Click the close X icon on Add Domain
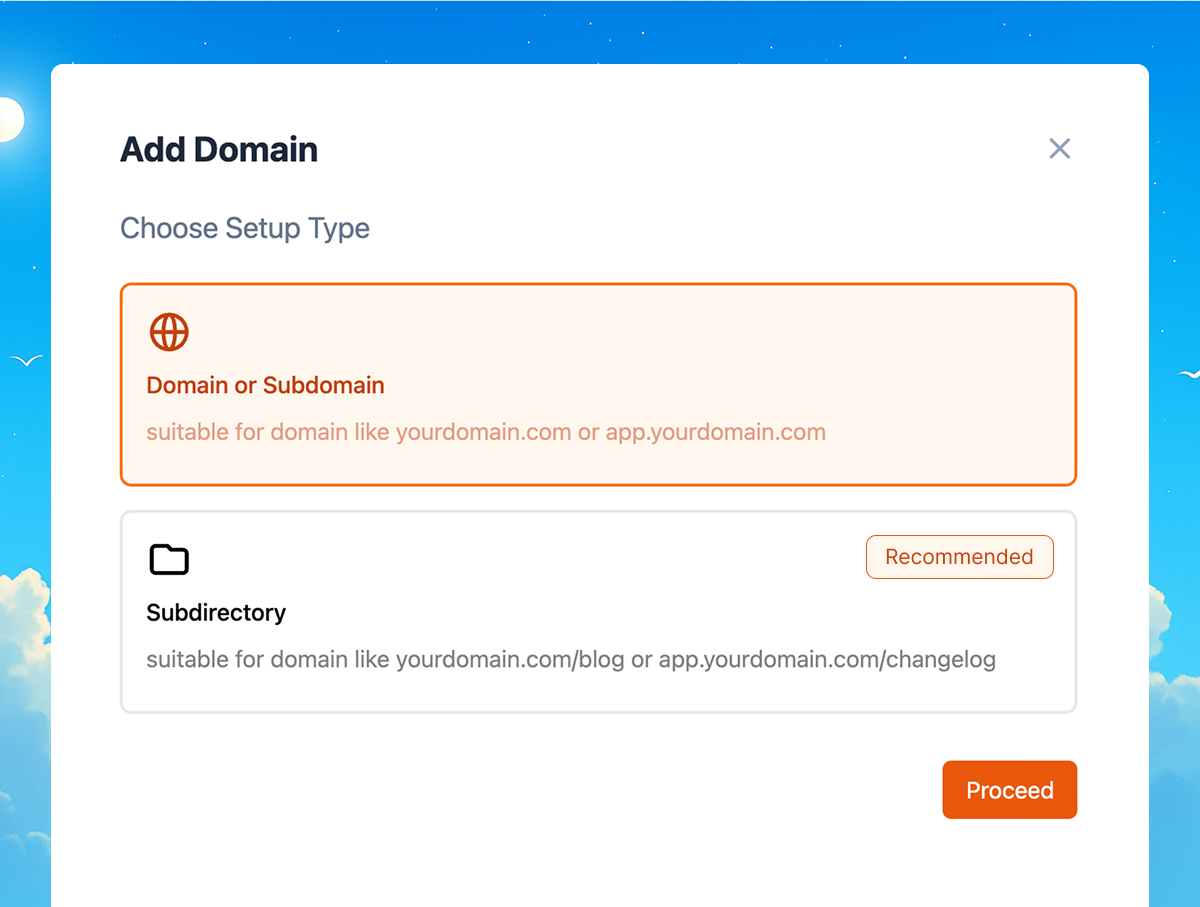This screenshot has height=907, width=1200. pos(1060,148)
